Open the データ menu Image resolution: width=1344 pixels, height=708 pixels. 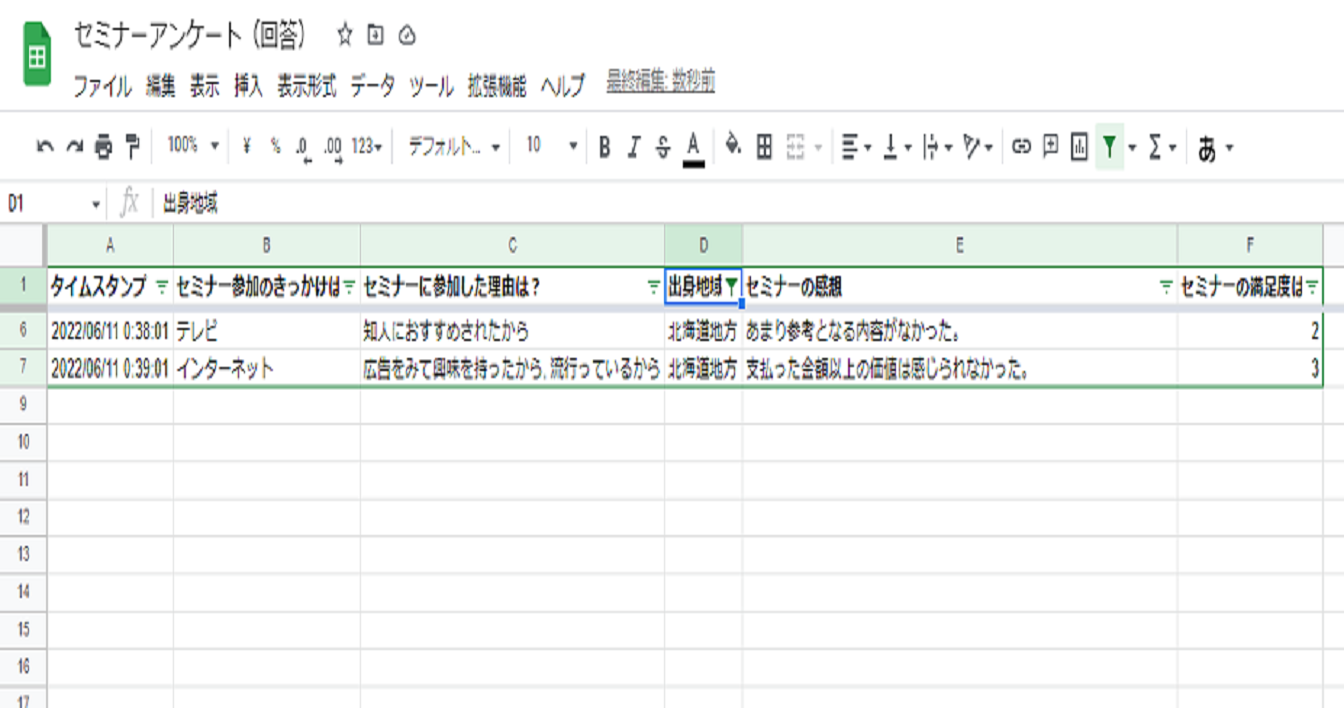point(372,86)
